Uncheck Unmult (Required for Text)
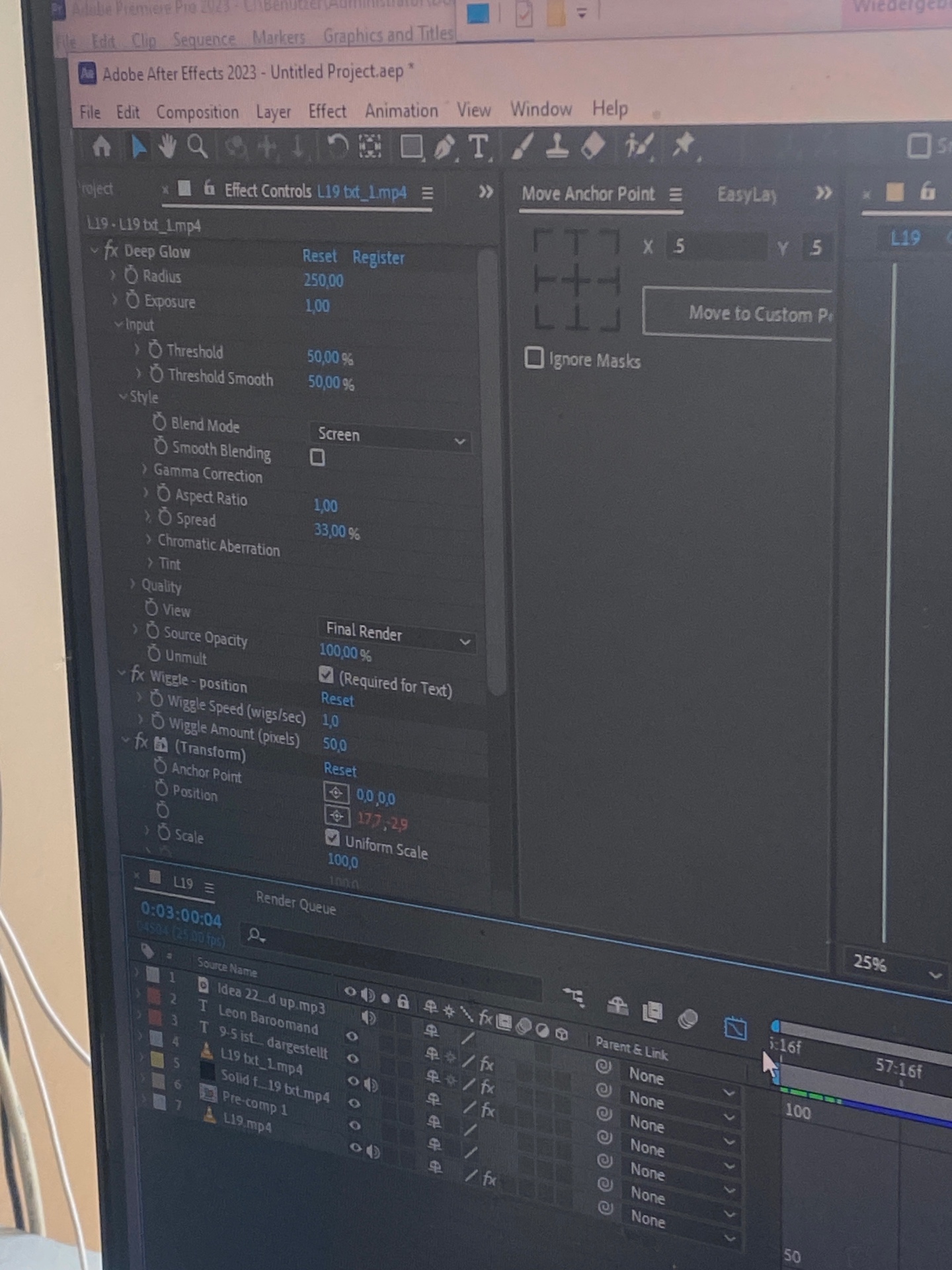Image resolution: width=952 pixels, height=1270 pixels. [x=326, y=675]
